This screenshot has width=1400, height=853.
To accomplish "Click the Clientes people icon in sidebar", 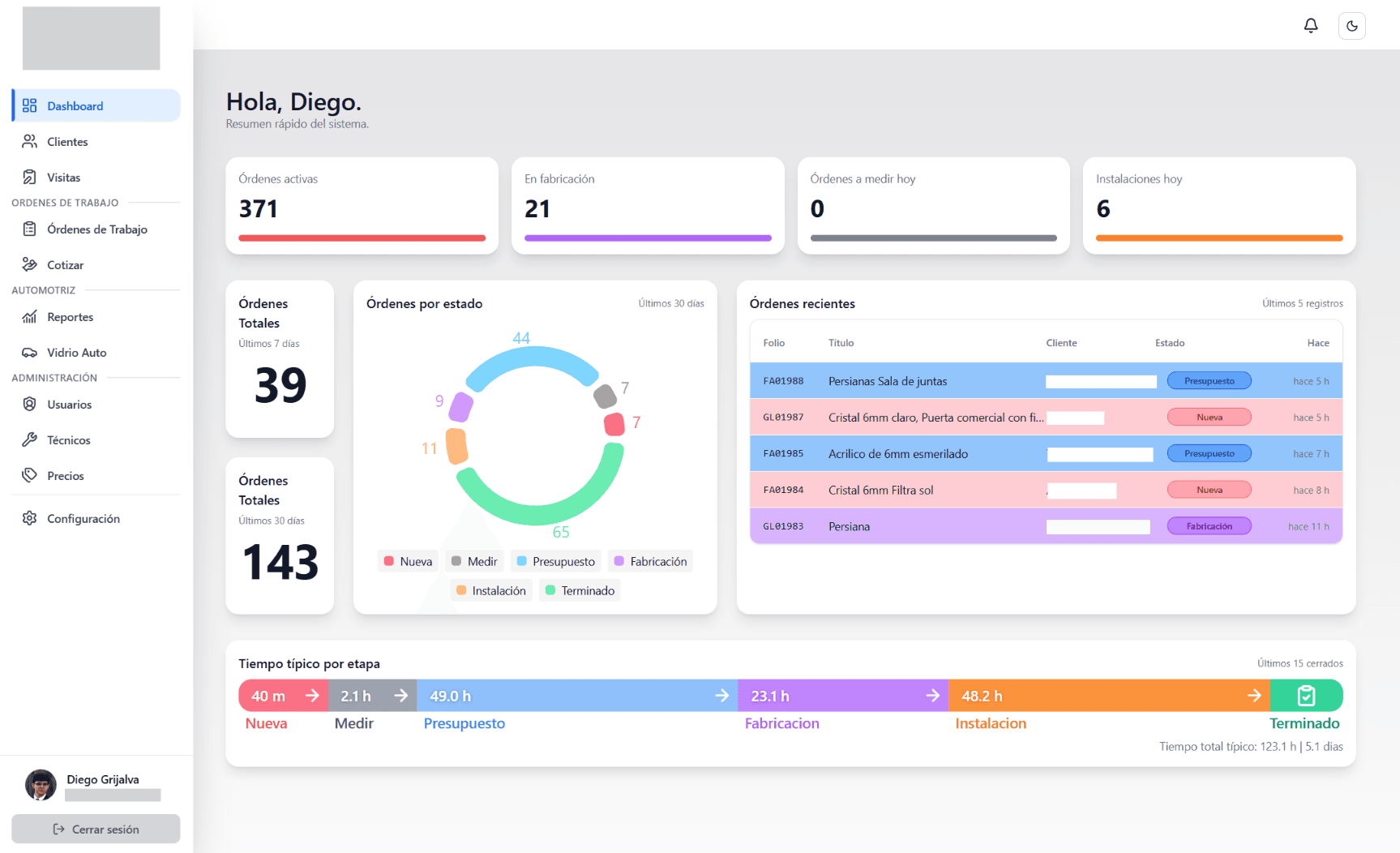I will [x=29, y=142].
